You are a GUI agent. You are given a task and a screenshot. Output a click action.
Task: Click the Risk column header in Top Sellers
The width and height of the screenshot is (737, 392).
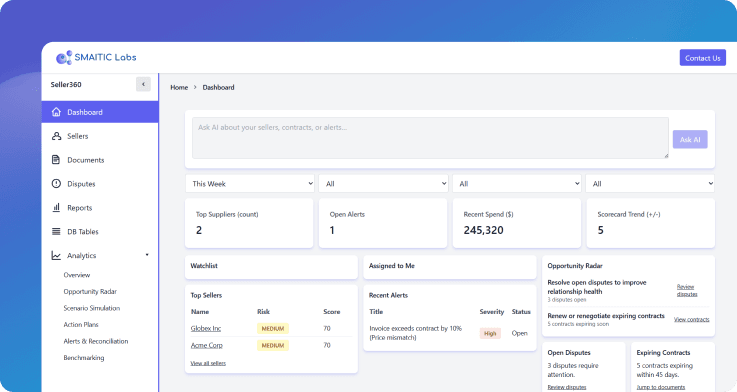(263, 312)
